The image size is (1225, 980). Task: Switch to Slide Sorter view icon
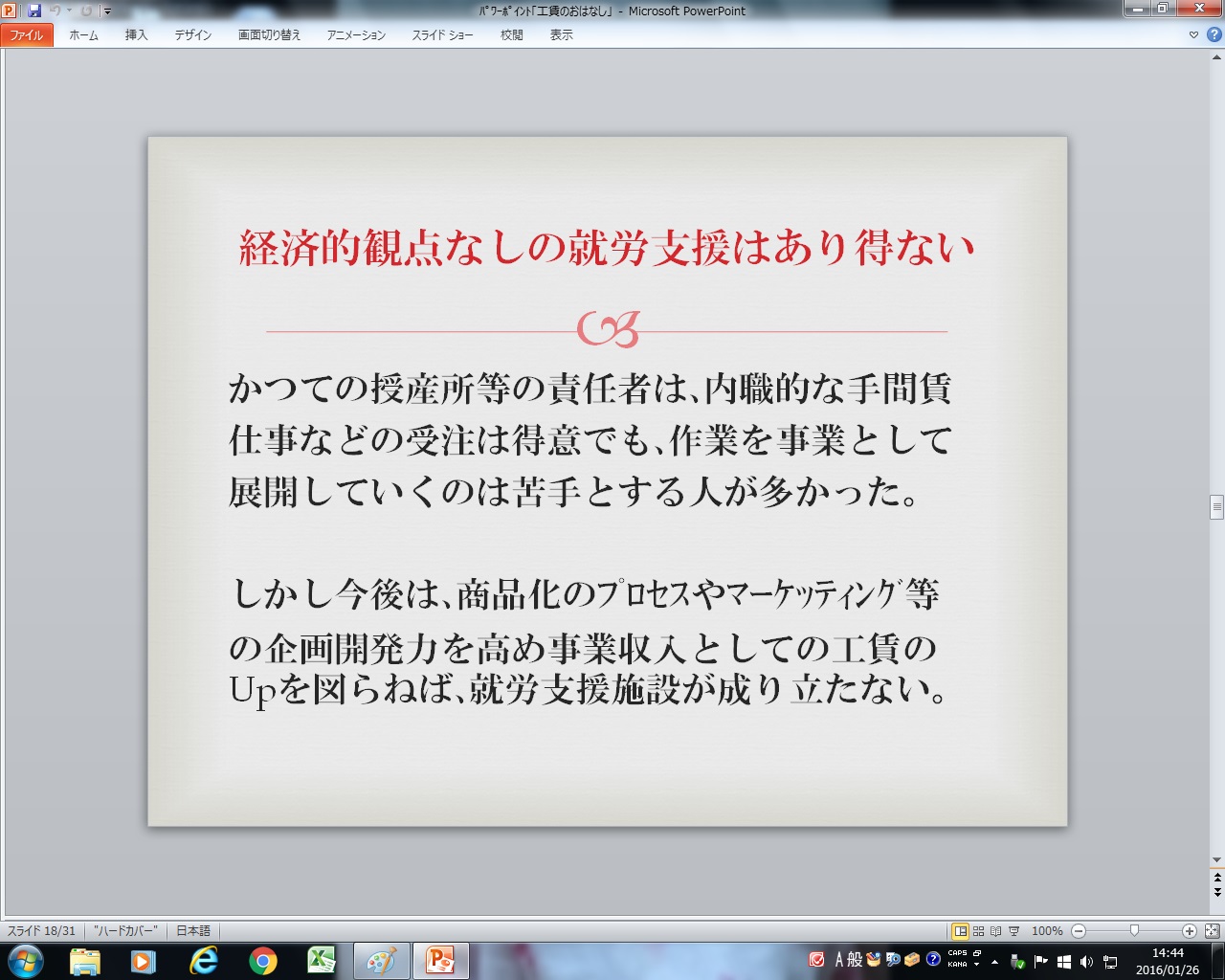pyautogui.click(x=978, y=930)
